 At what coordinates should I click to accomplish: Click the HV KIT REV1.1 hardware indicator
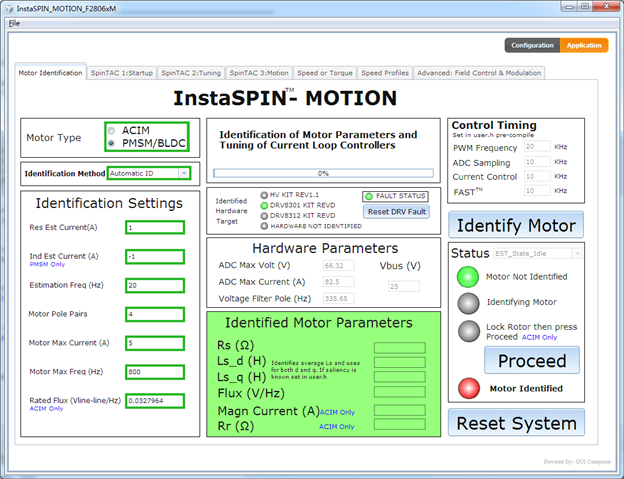pos(264,195)
